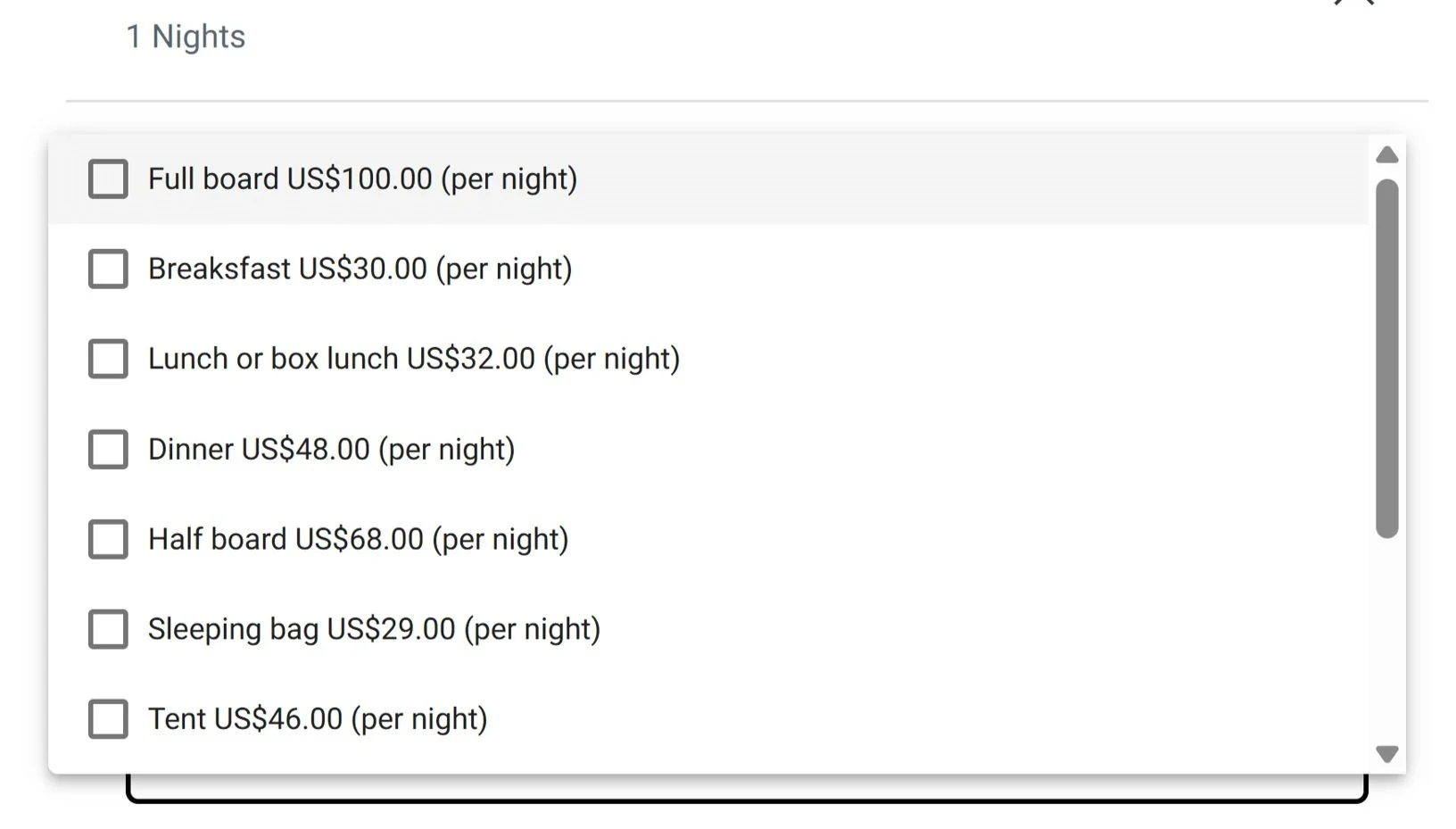This screenshot has width=1456, height=829.
Task: Toggle the Dinner US$48.00 checkbox
Action: coord(108,449)
